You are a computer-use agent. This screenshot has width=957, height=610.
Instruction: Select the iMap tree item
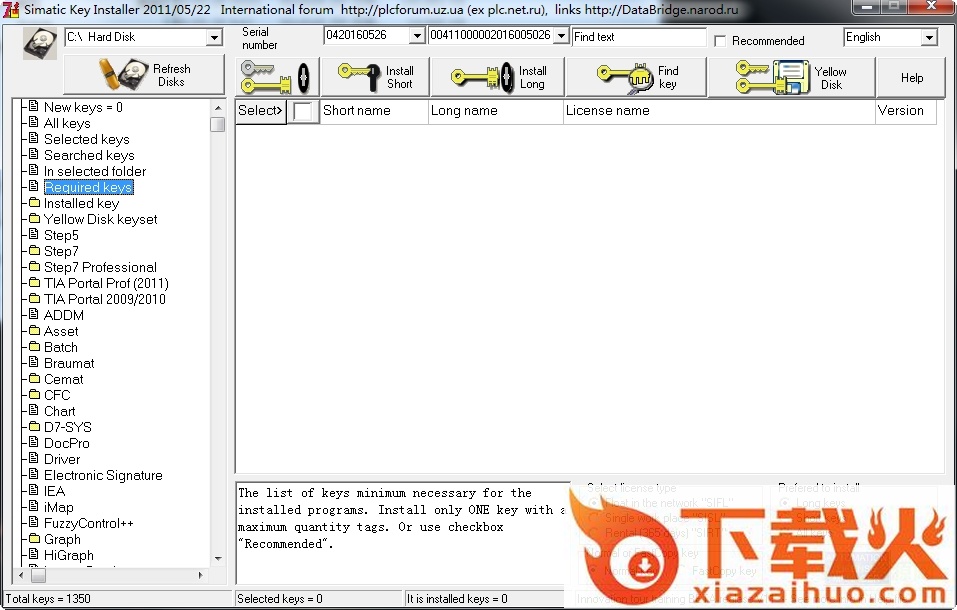[59, 507]
